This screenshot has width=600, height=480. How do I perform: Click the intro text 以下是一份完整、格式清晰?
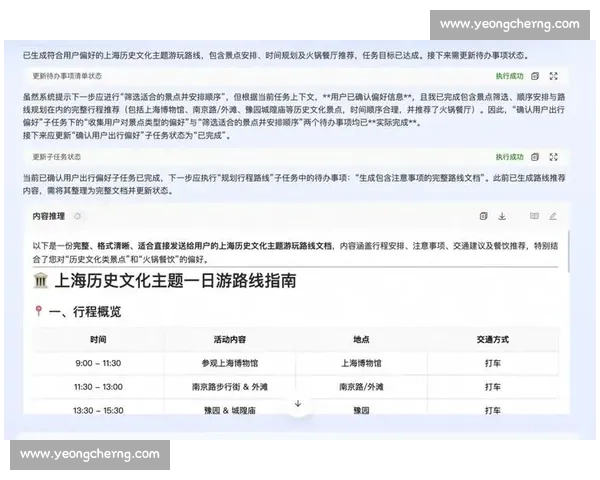295,253
